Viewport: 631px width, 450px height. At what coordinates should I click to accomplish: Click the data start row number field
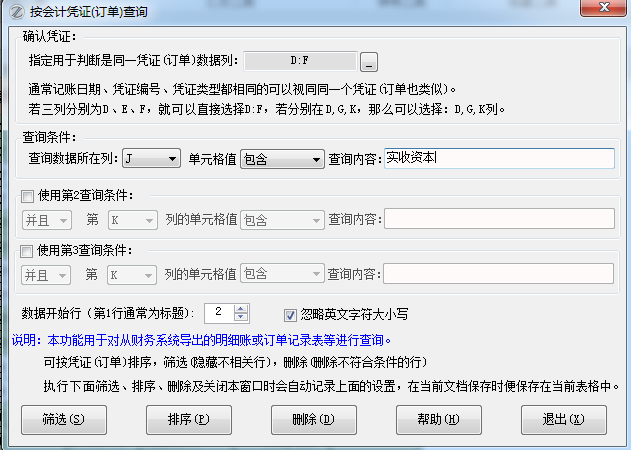pos(218,313)
